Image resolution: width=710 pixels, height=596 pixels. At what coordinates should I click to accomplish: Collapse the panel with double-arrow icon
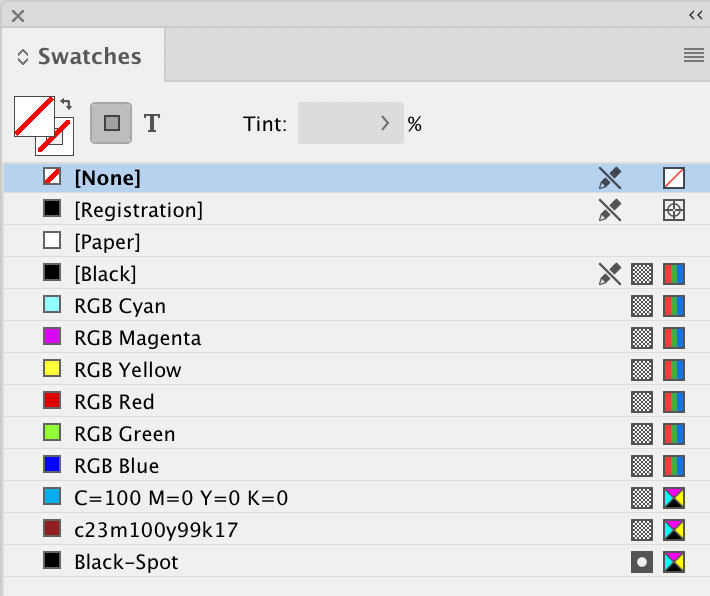tap(696, 15)
